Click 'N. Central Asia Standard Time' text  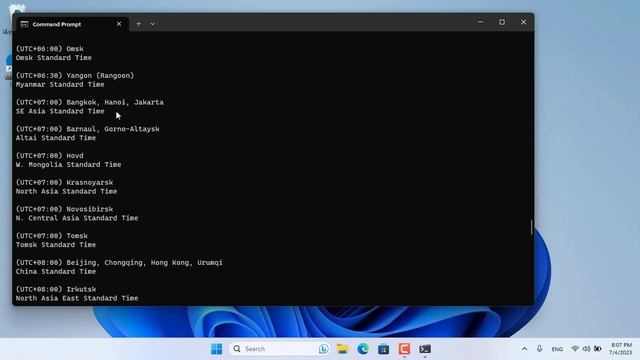77,218
